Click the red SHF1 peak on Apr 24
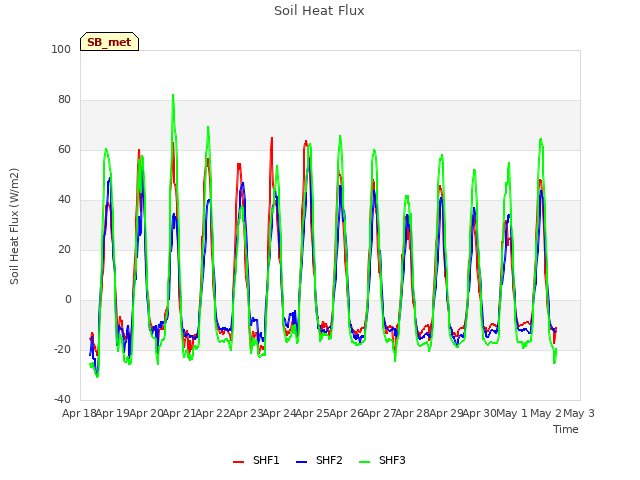Viewport: 640px width, 480px height. (272, 138)
